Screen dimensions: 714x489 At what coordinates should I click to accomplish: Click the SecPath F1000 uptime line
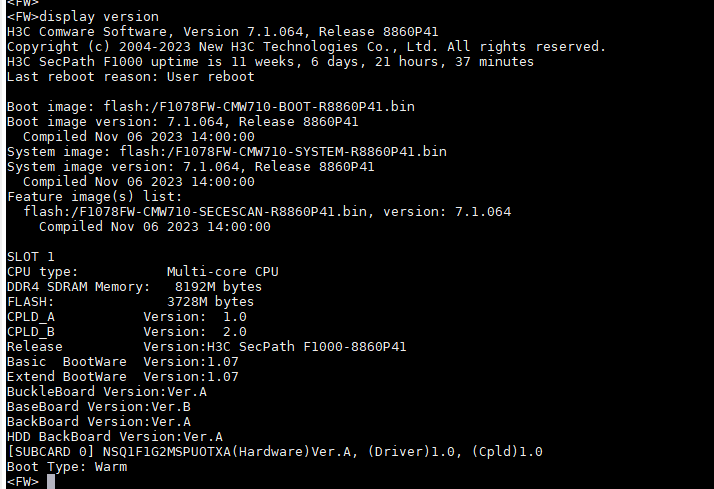click(x=270, y=62)
